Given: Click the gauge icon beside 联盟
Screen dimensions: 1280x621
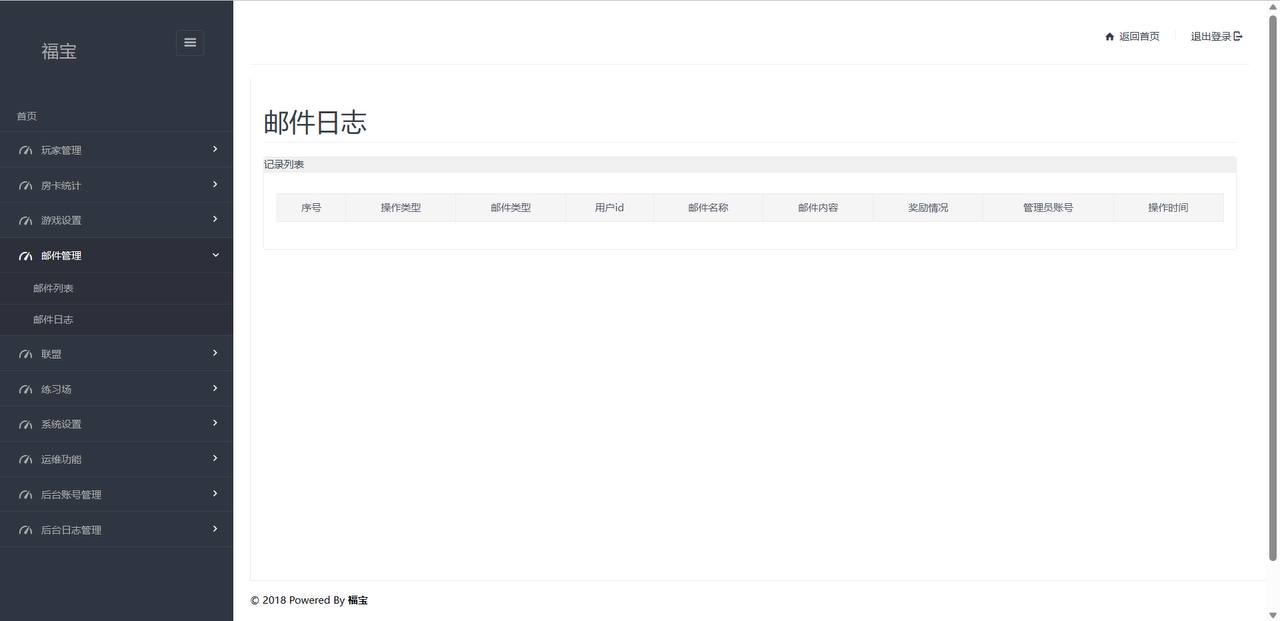Looking at the screenshot, I should point(25,354).
